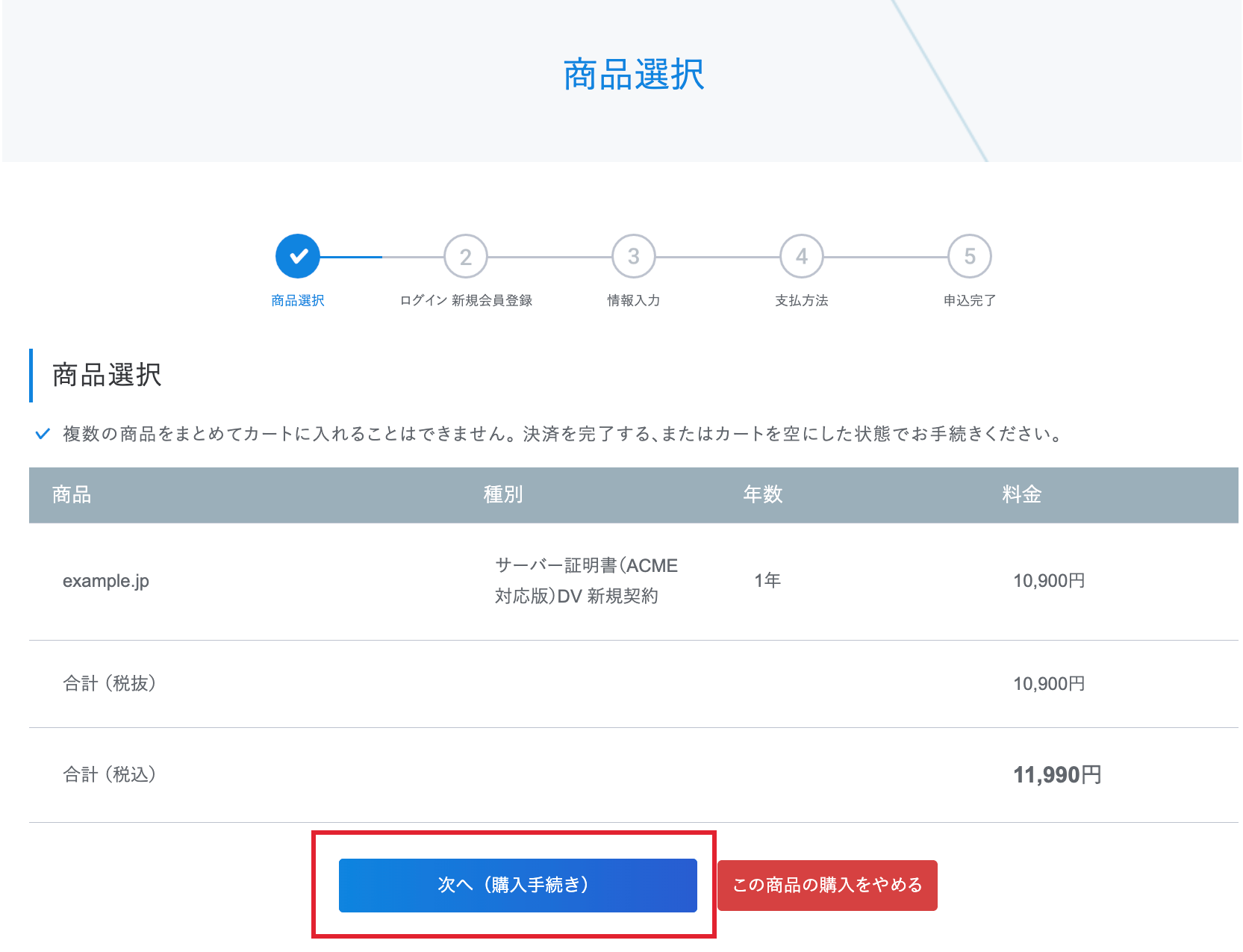Click the 種別 column header
The height and width of the screenshot is (952, 1243).
(503, 494)
